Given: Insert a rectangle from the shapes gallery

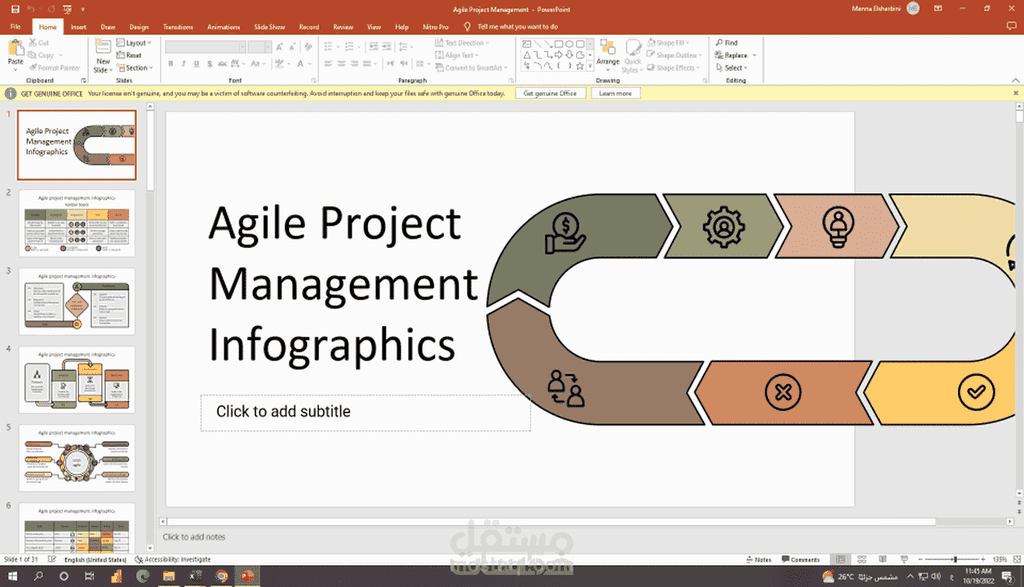Looking at the screenshot, I should (x=558, y=44).
